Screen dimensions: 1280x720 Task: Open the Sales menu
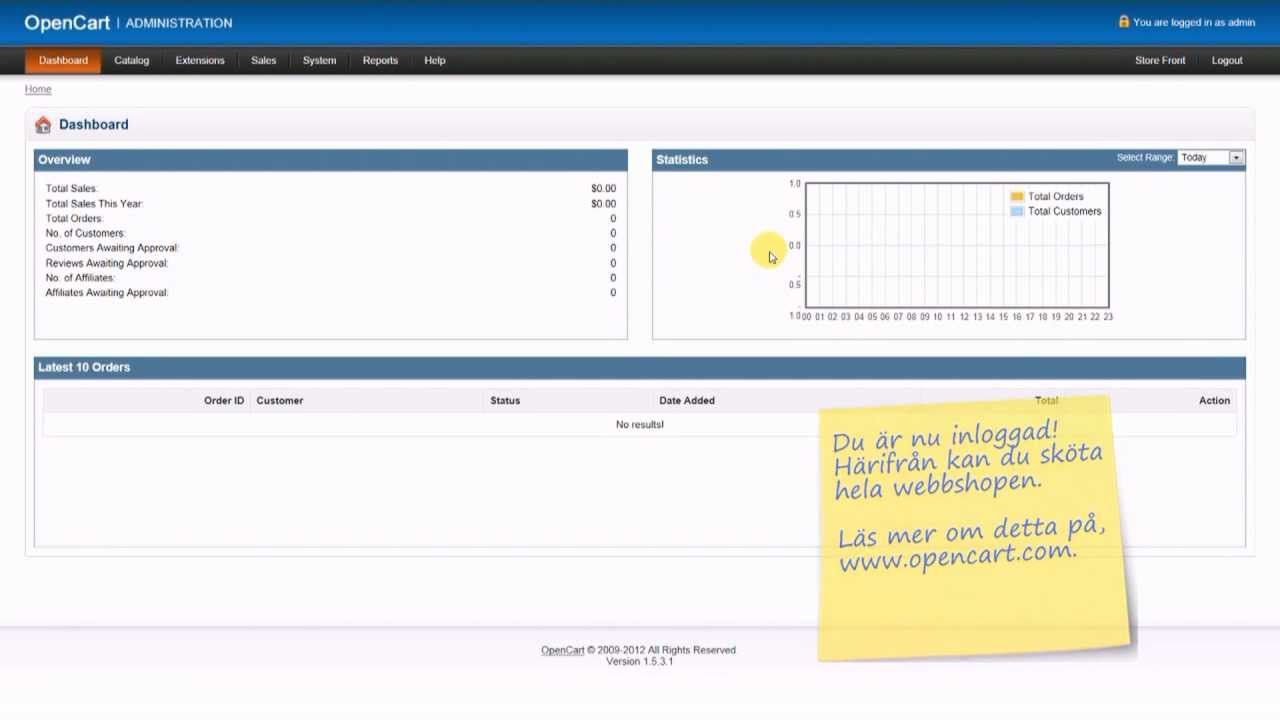264,60
